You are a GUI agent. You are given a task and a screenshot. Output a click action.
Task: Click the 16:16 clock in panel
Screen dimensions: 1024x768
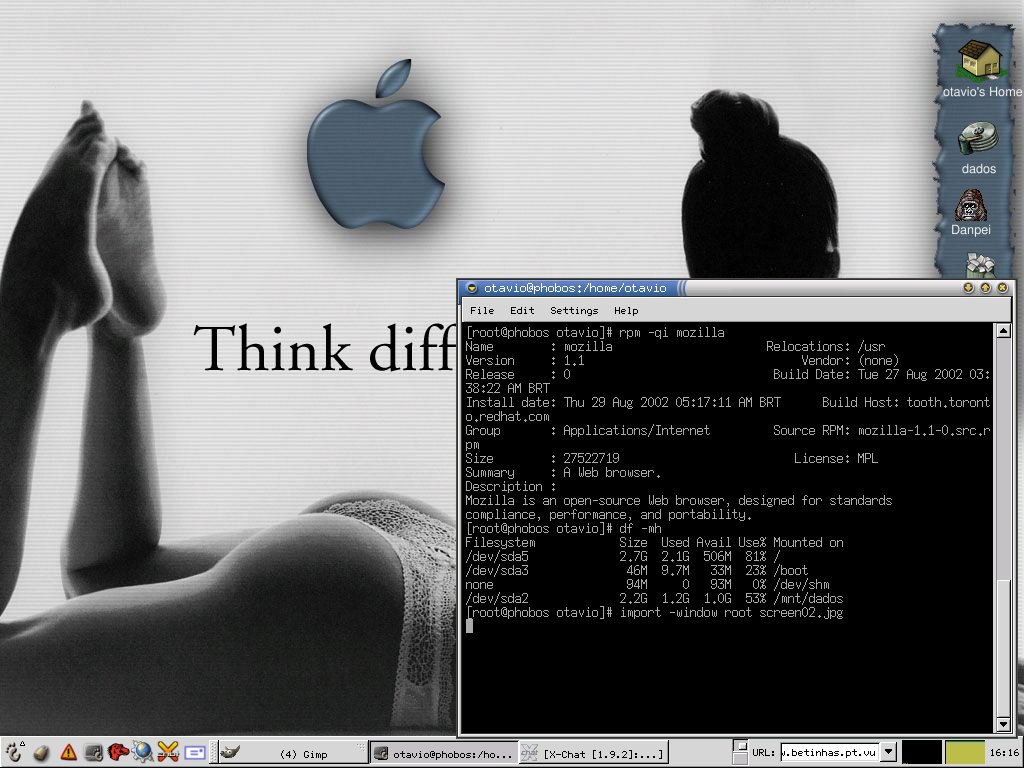(x=1004, y=753)
